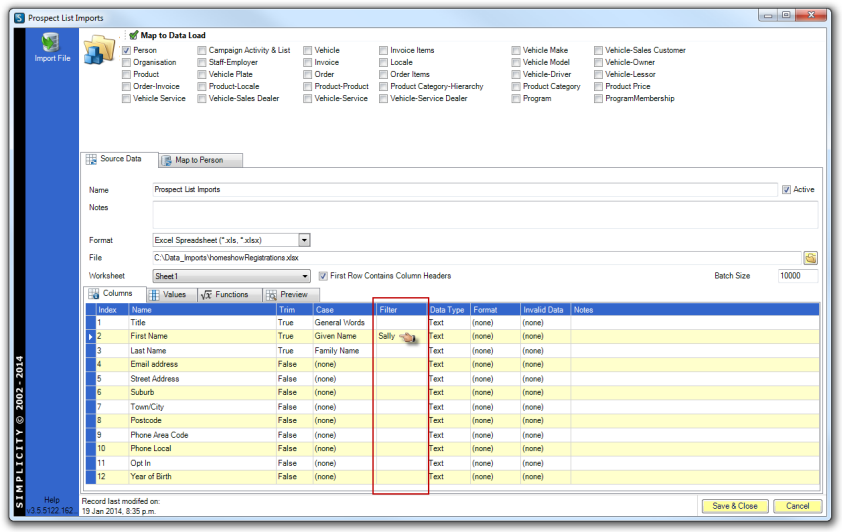Viewport: 842px width, 532px height.
Task: Check the Vehicle checkbox
Action: pyautogui.click(x=308, y=50)
